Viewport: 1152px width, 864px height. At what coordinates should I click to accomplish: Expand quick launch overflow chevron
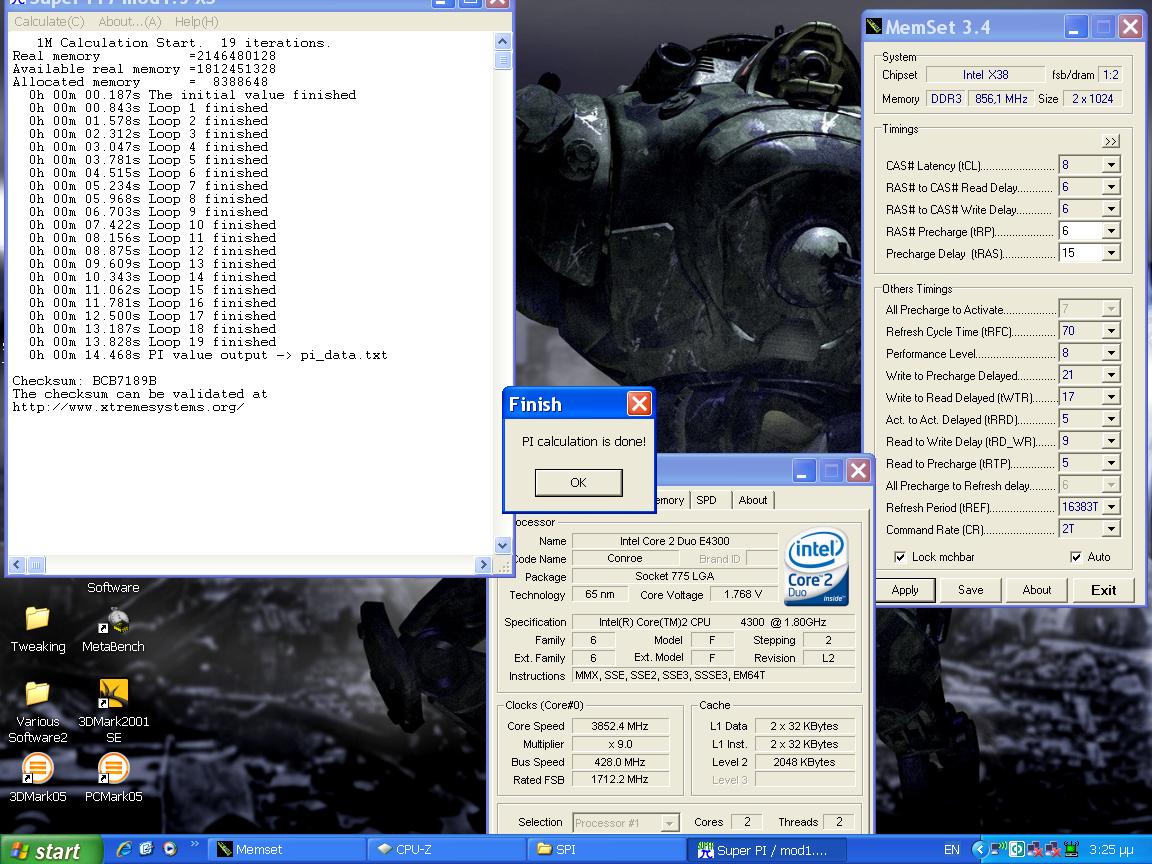point(195,844)
